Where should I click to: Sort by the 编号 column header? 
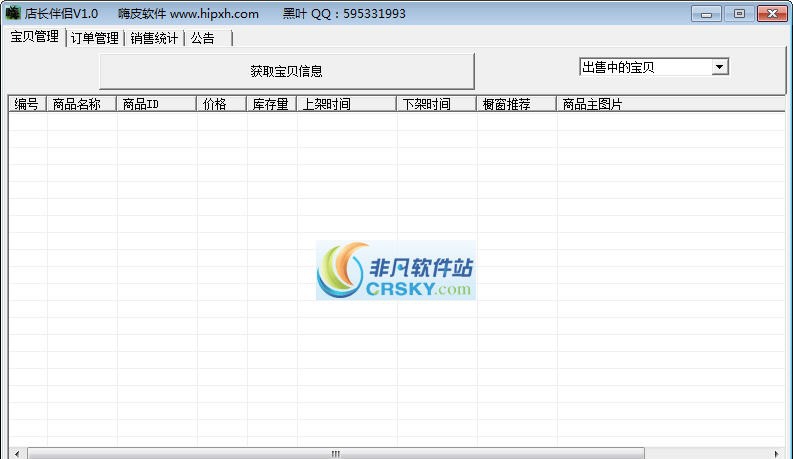point(27,104)
